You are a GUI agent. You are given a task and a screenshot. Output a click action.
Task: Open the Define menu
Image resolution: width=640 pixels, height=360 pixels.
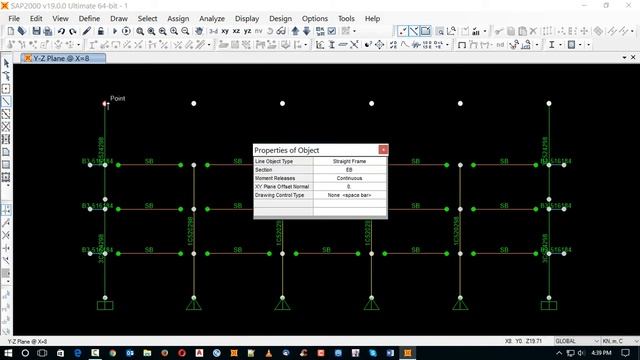(x=89, y=18)
